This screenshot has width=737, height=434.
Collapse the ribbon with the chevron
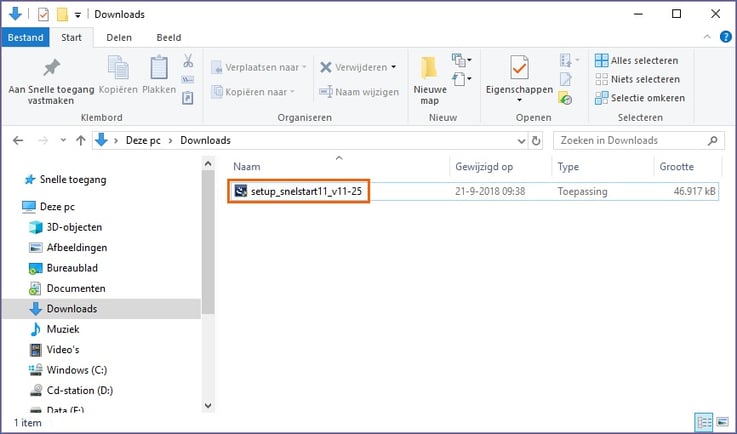pos(707,37)
